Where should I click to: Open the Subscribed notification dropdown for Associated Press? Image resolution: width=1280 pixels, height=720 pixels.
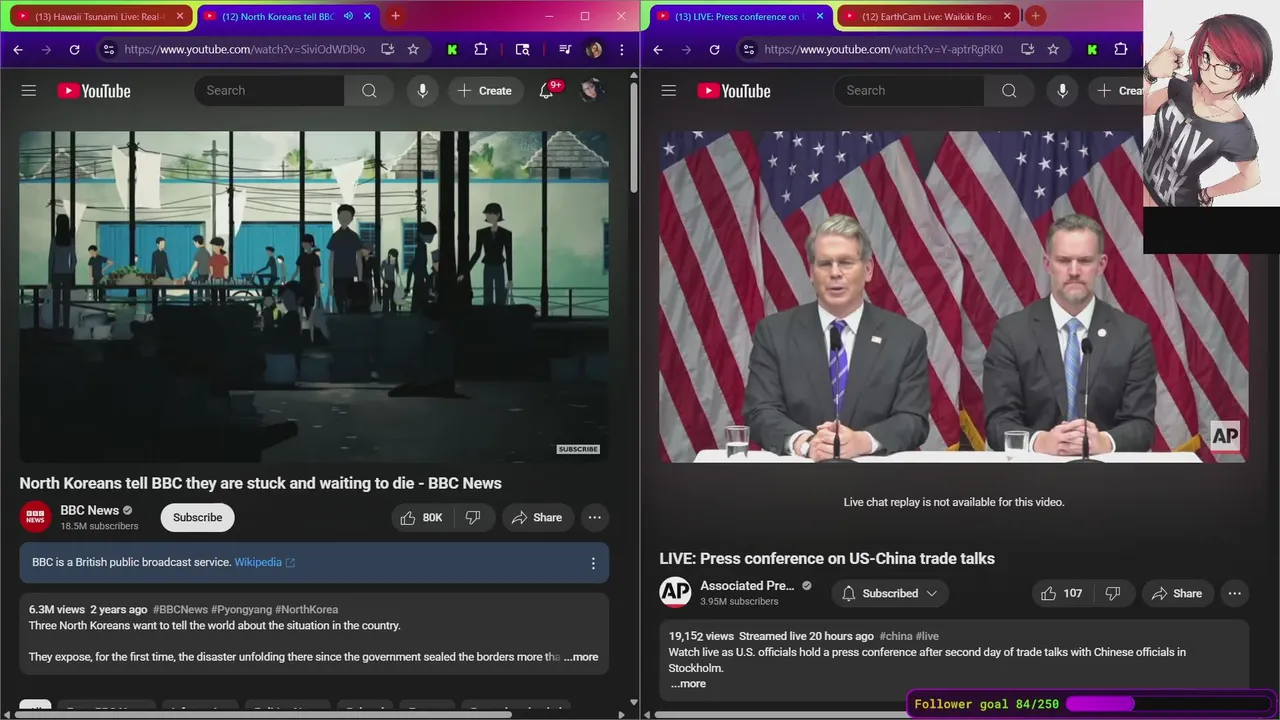890,594
